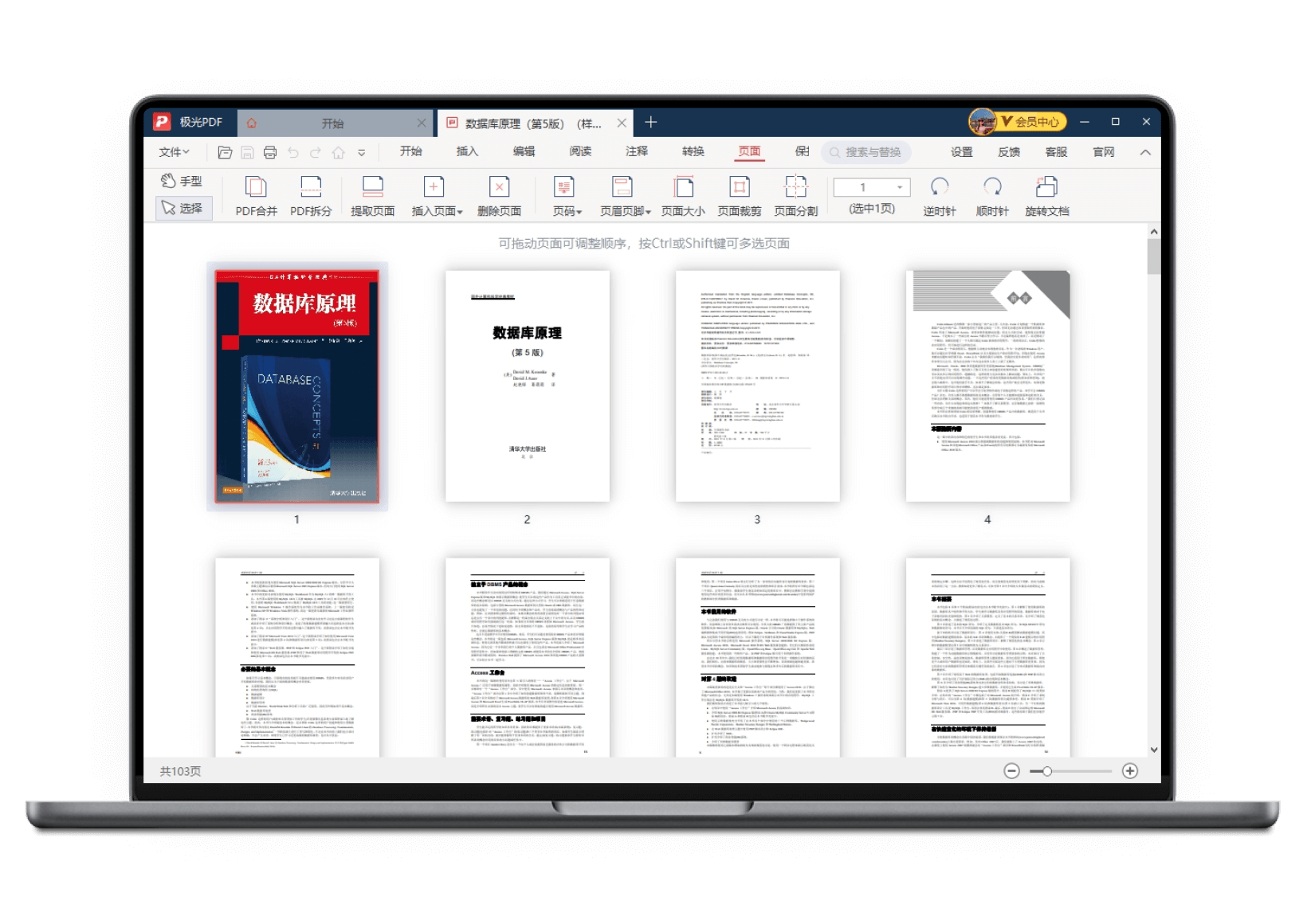
Task: Click the vertical scrollbar thumb
Action: pos(1154,256)
